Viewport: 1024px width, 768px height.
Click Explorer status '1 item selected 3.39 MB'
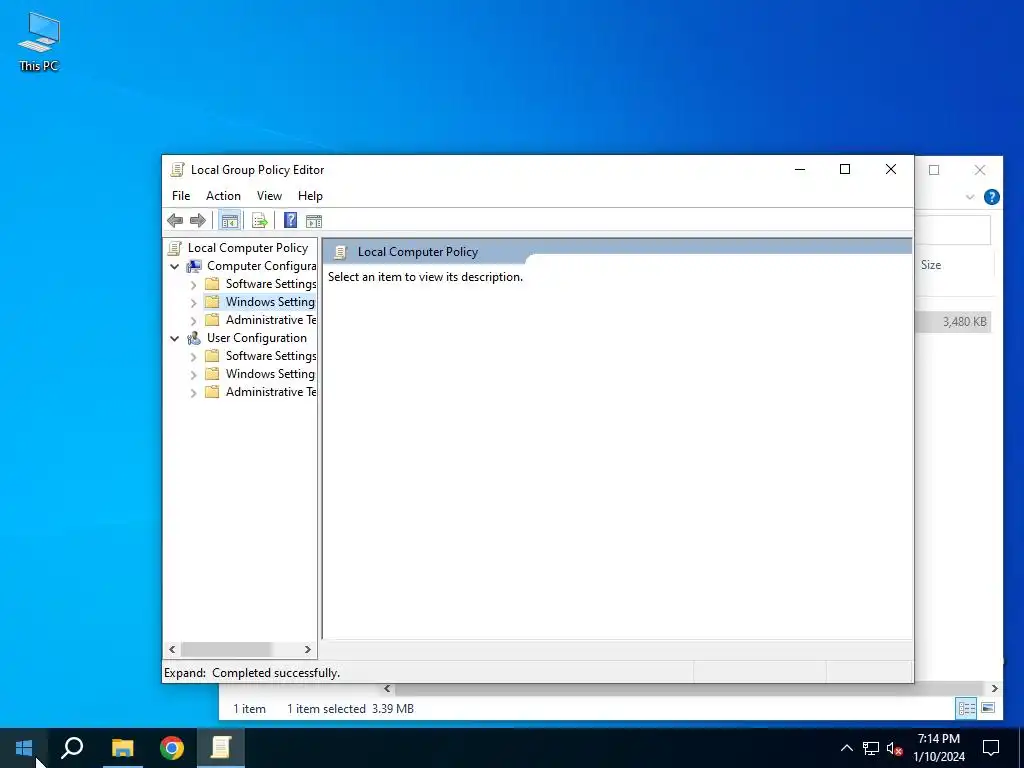point(350,709)
